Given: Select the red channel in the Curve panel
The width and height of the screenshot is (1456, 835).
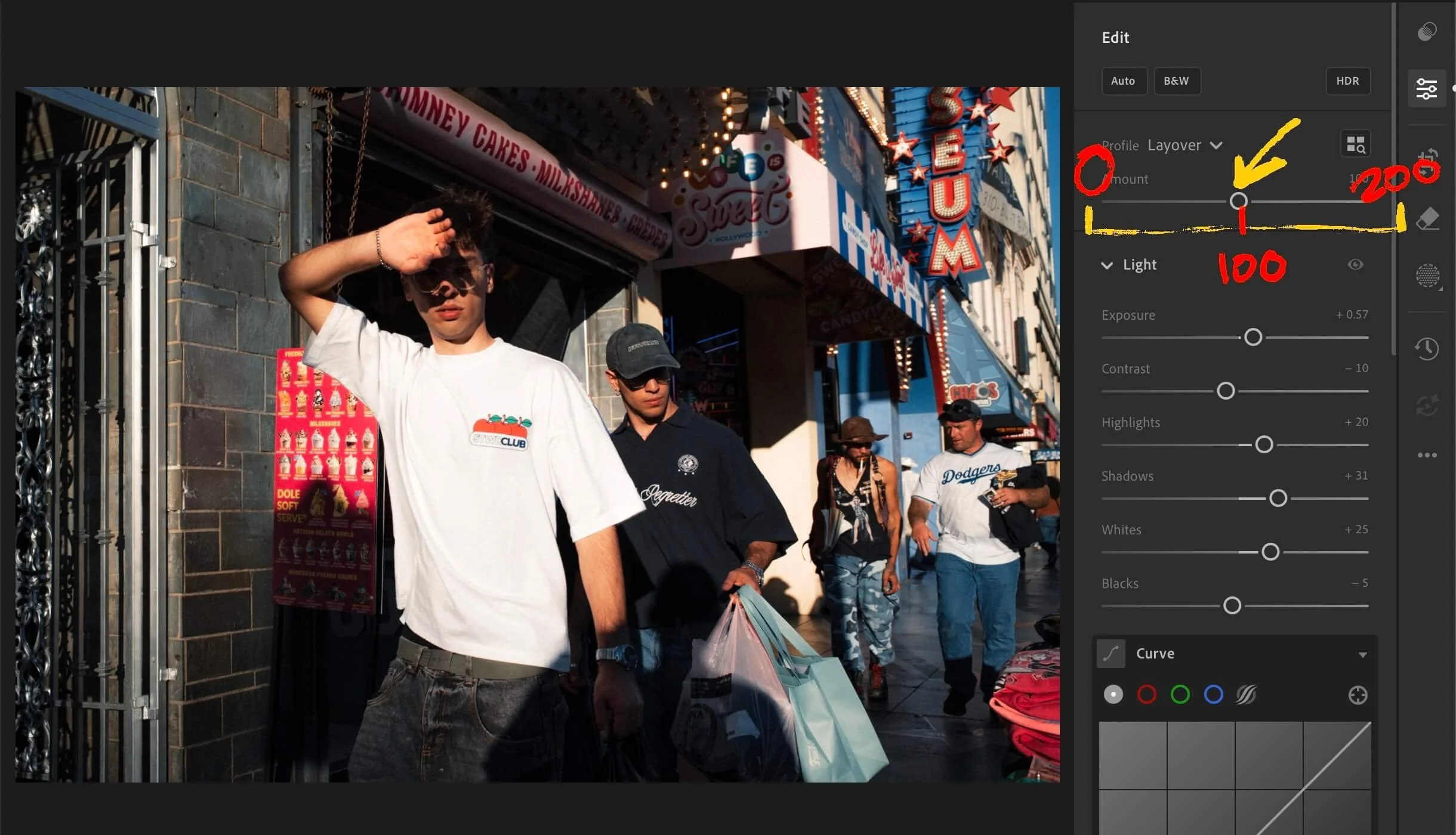Looking at the screenshot, I should [1146, 694].
